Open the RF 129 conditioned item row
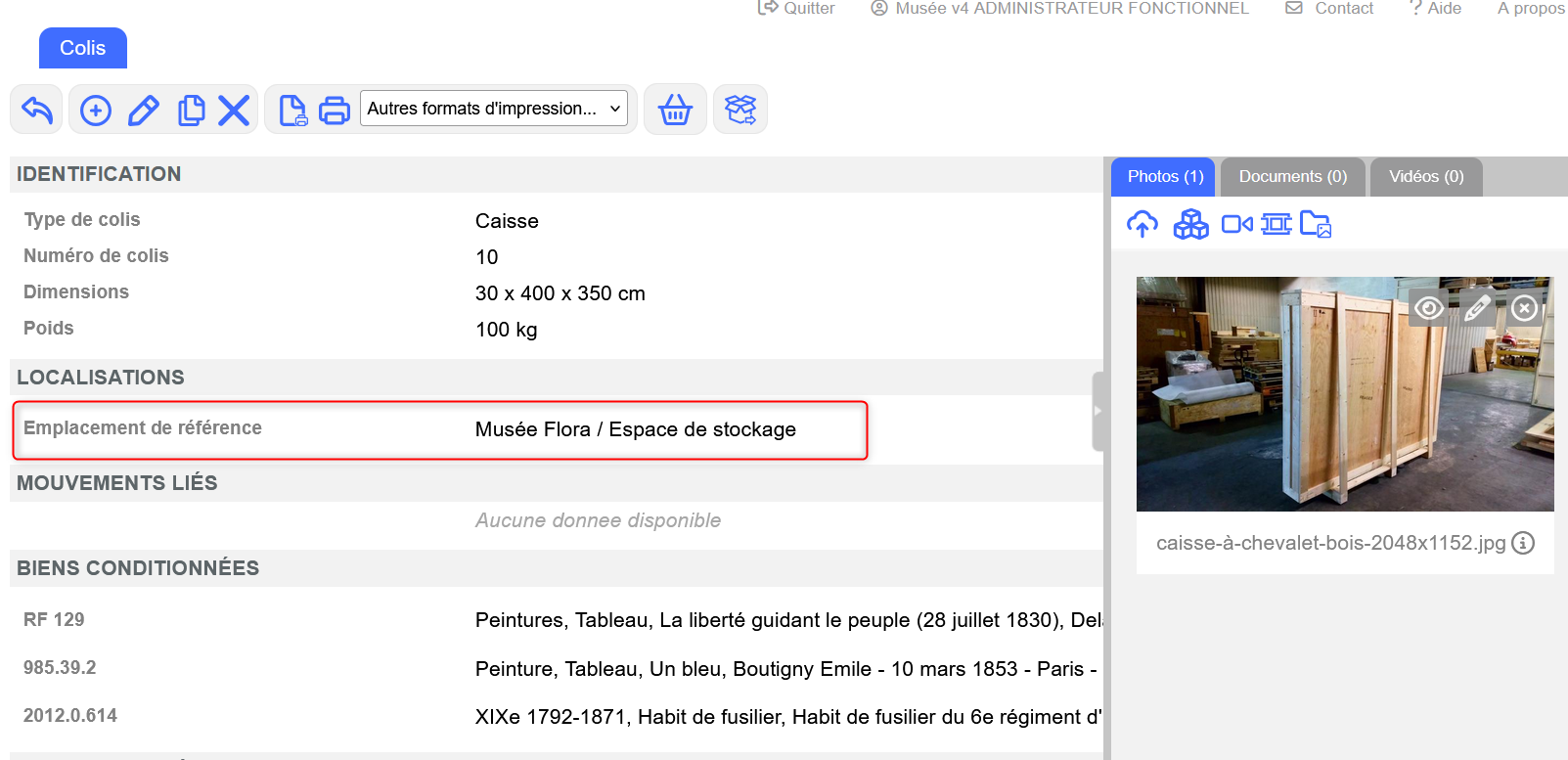 pyautogui.click(x=54, y=620)
